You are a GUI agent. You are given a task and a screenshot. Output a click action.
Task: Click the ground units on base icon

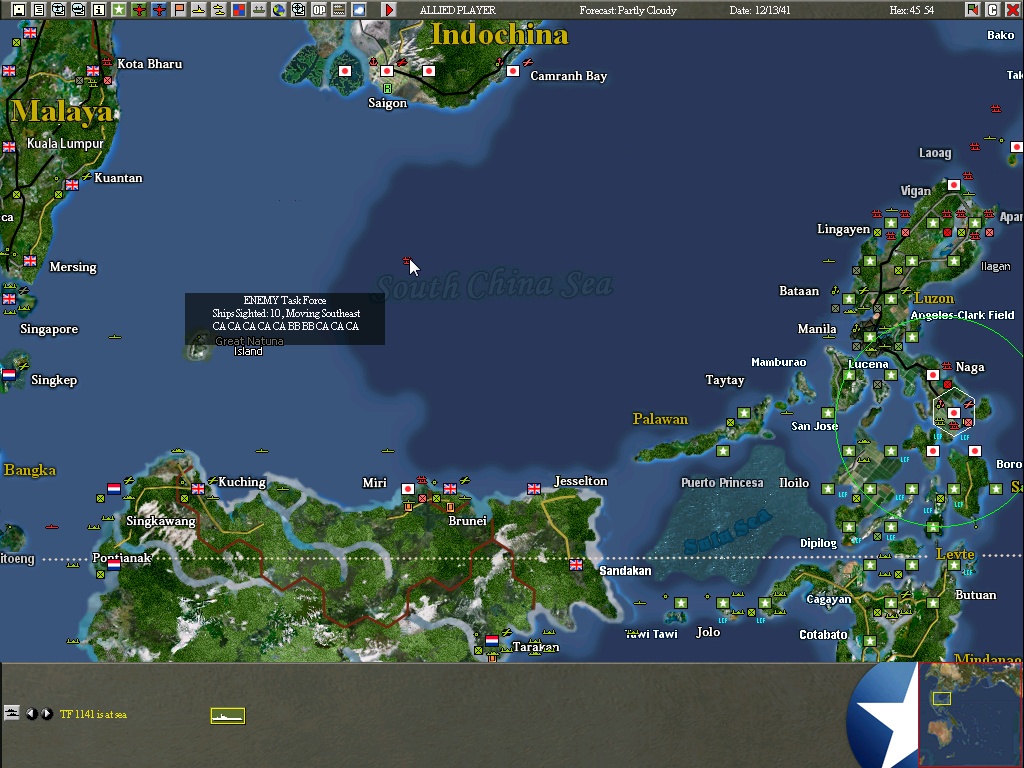click(259, 10)
